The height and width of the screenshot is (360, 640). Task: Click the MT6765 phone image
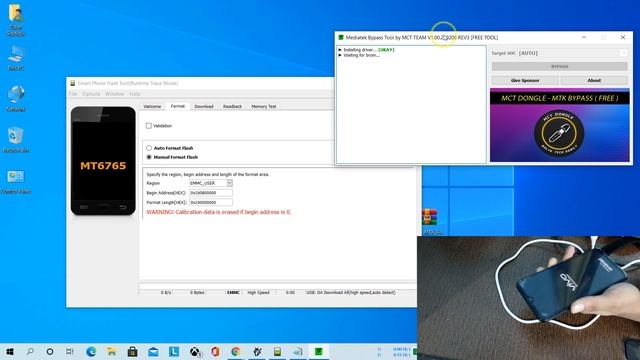click(103, 161)
